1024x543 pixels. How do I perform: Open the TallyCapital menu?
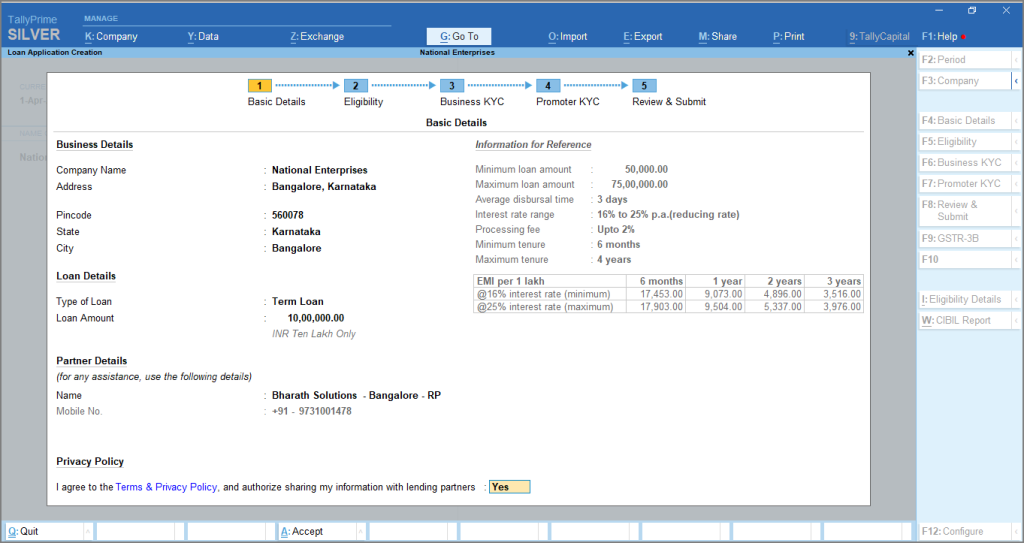tap(879, 37)
